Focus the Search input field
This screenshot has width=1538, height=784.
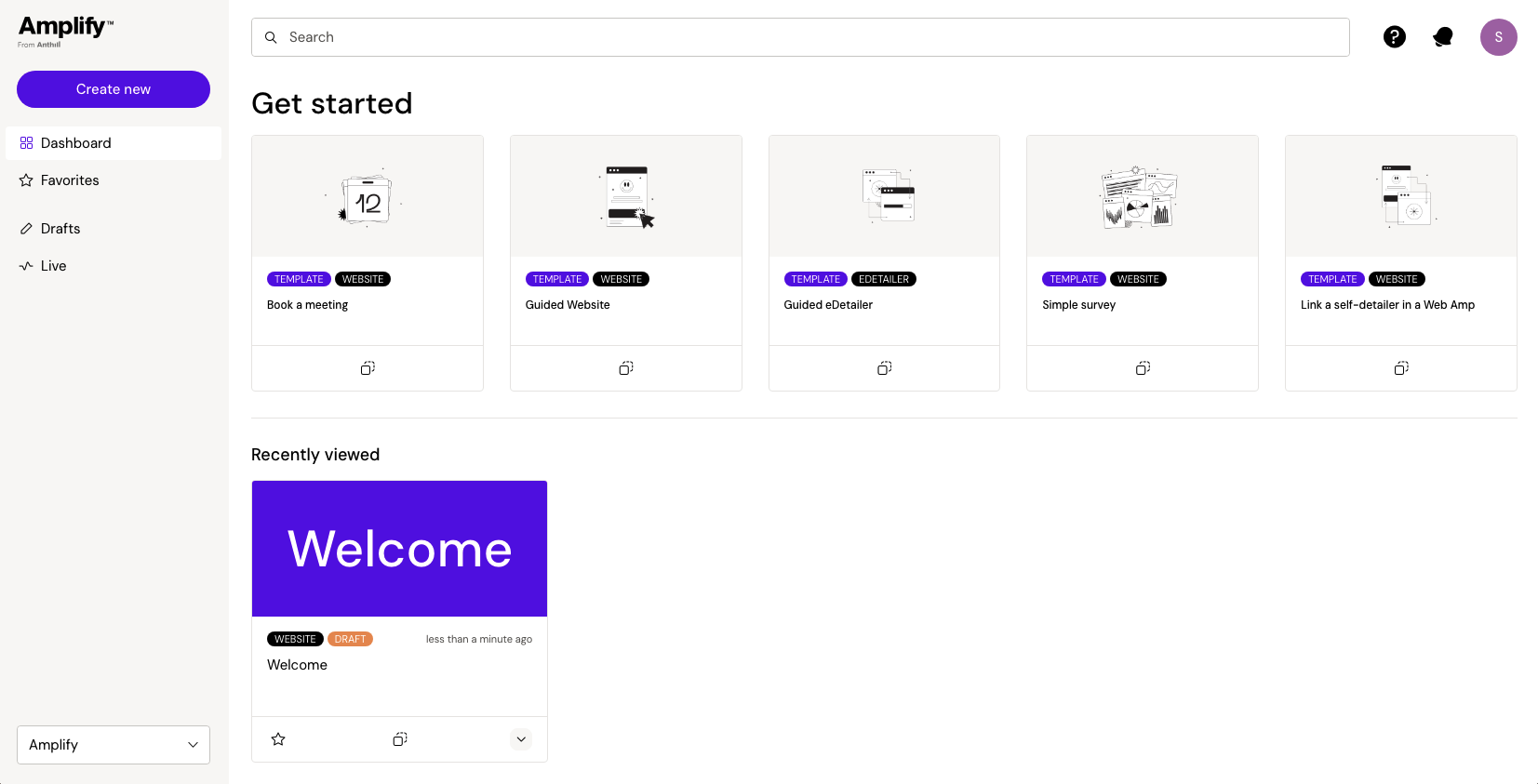pos(800,37)
